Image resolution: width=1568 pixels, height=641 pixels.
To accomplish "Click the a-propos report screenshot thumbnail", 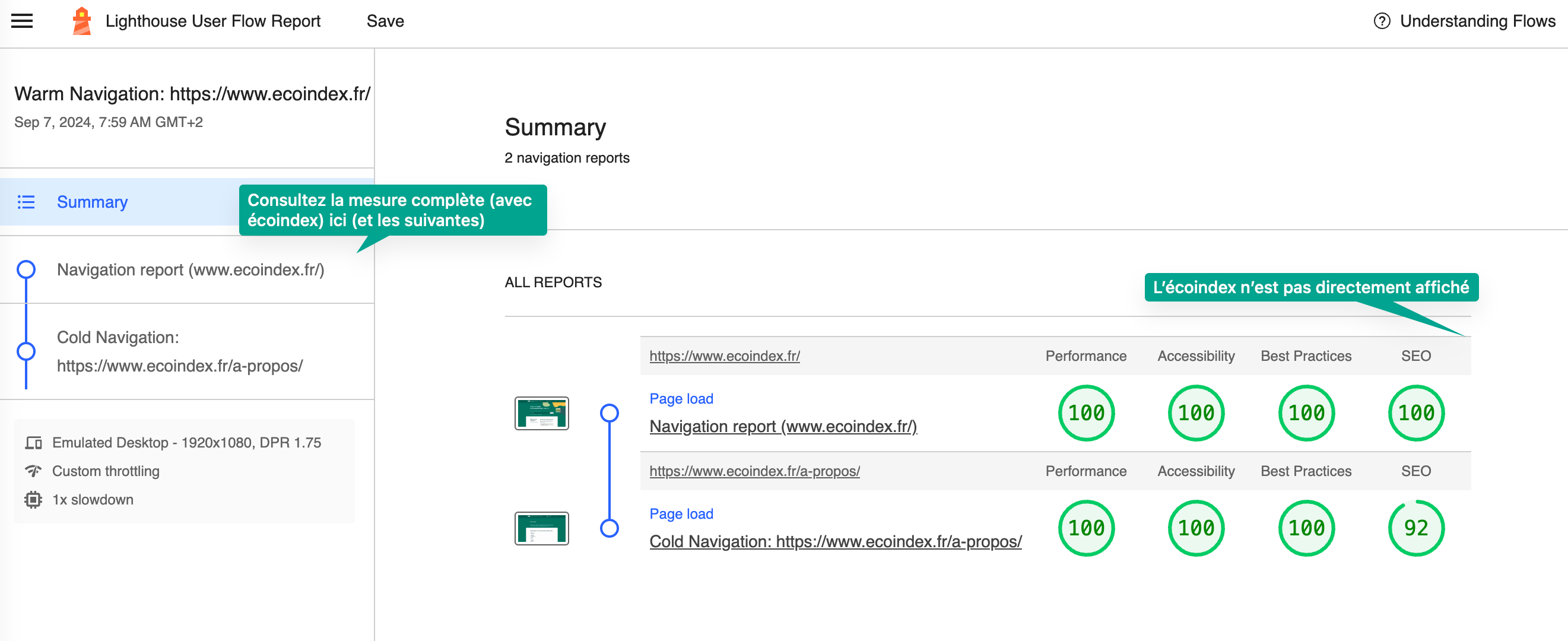I will tap(541, 528).
